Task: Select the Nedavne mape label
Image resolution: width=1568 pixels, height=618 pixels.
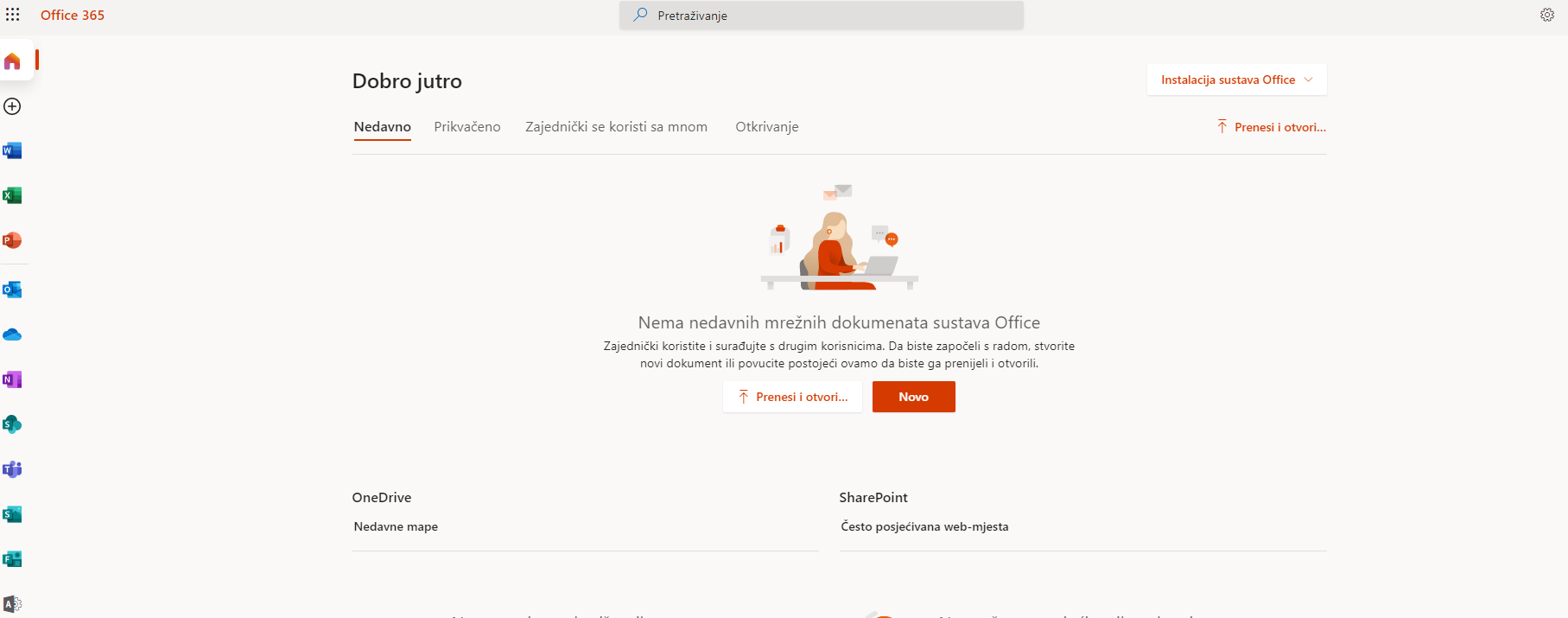Action: 396,526
